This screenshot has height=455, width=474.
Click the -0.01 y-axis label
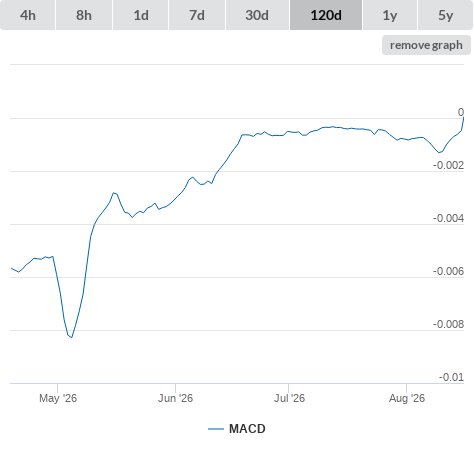tap(451, 377)
